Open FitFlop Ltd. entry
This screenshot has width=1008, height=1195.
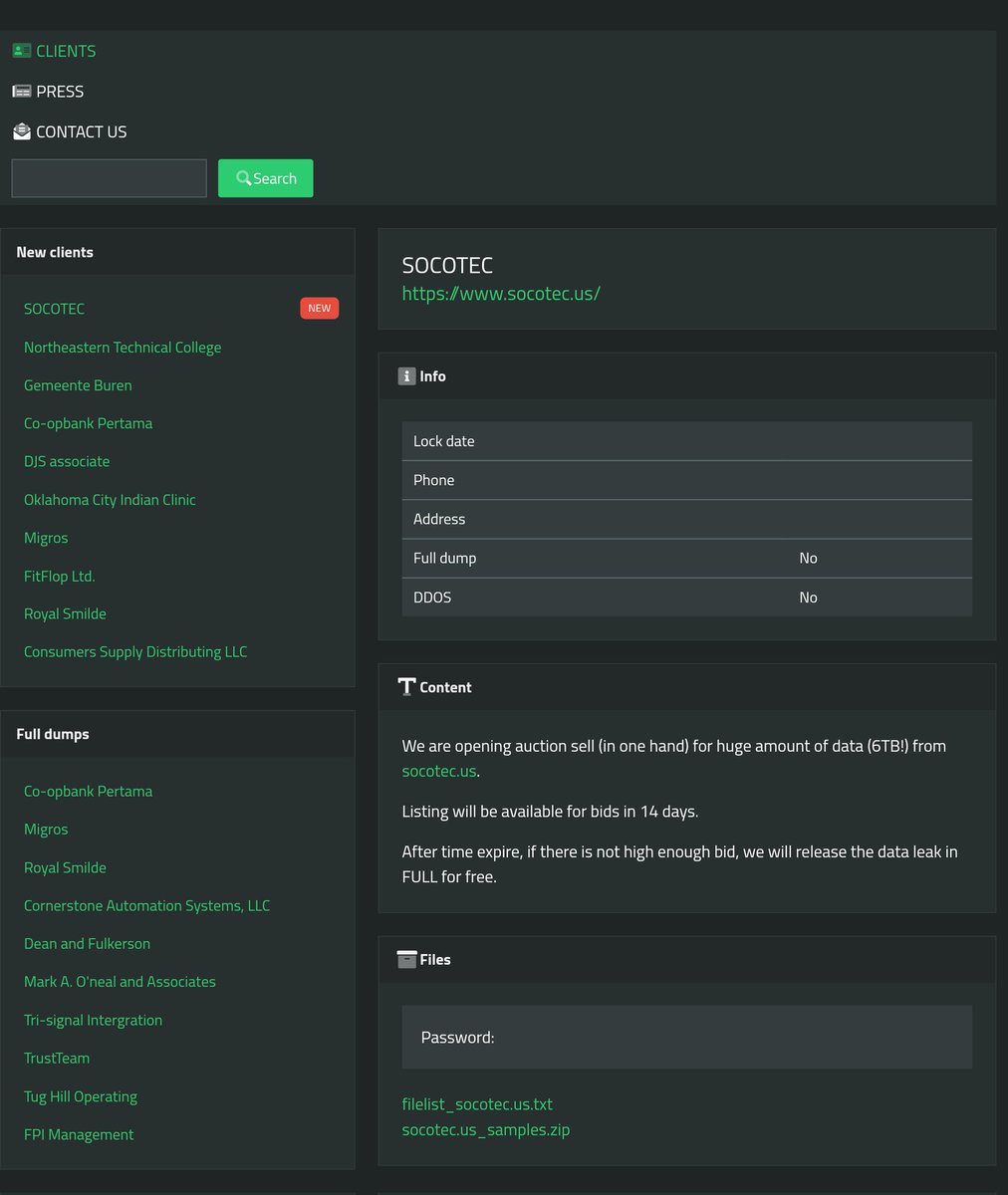click(60, 576)
